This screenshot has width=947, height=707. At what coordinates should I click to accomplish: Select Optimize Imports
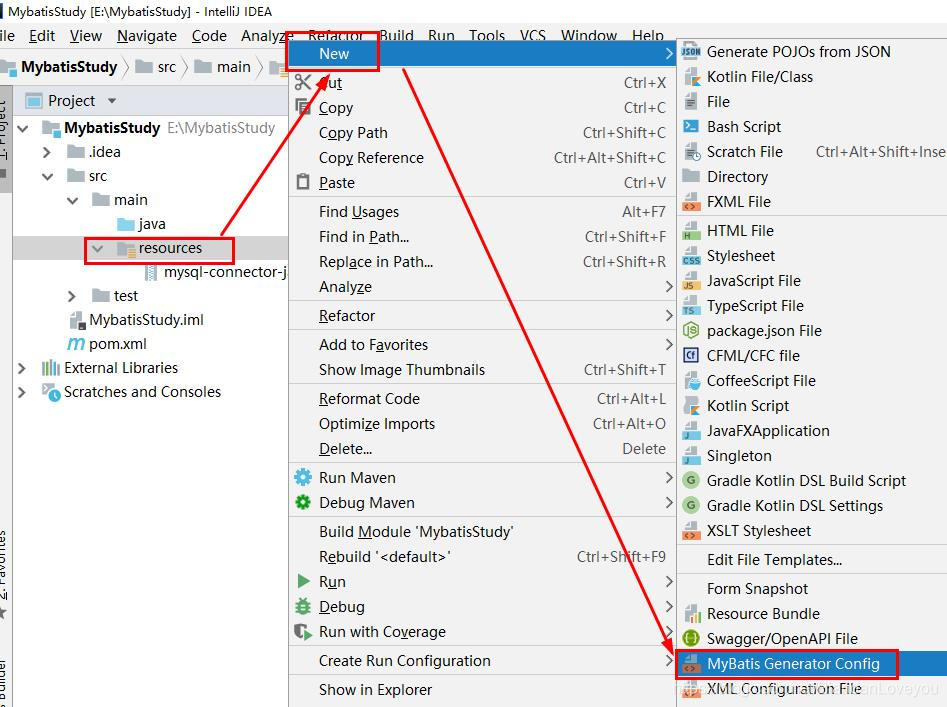point(481,424)
